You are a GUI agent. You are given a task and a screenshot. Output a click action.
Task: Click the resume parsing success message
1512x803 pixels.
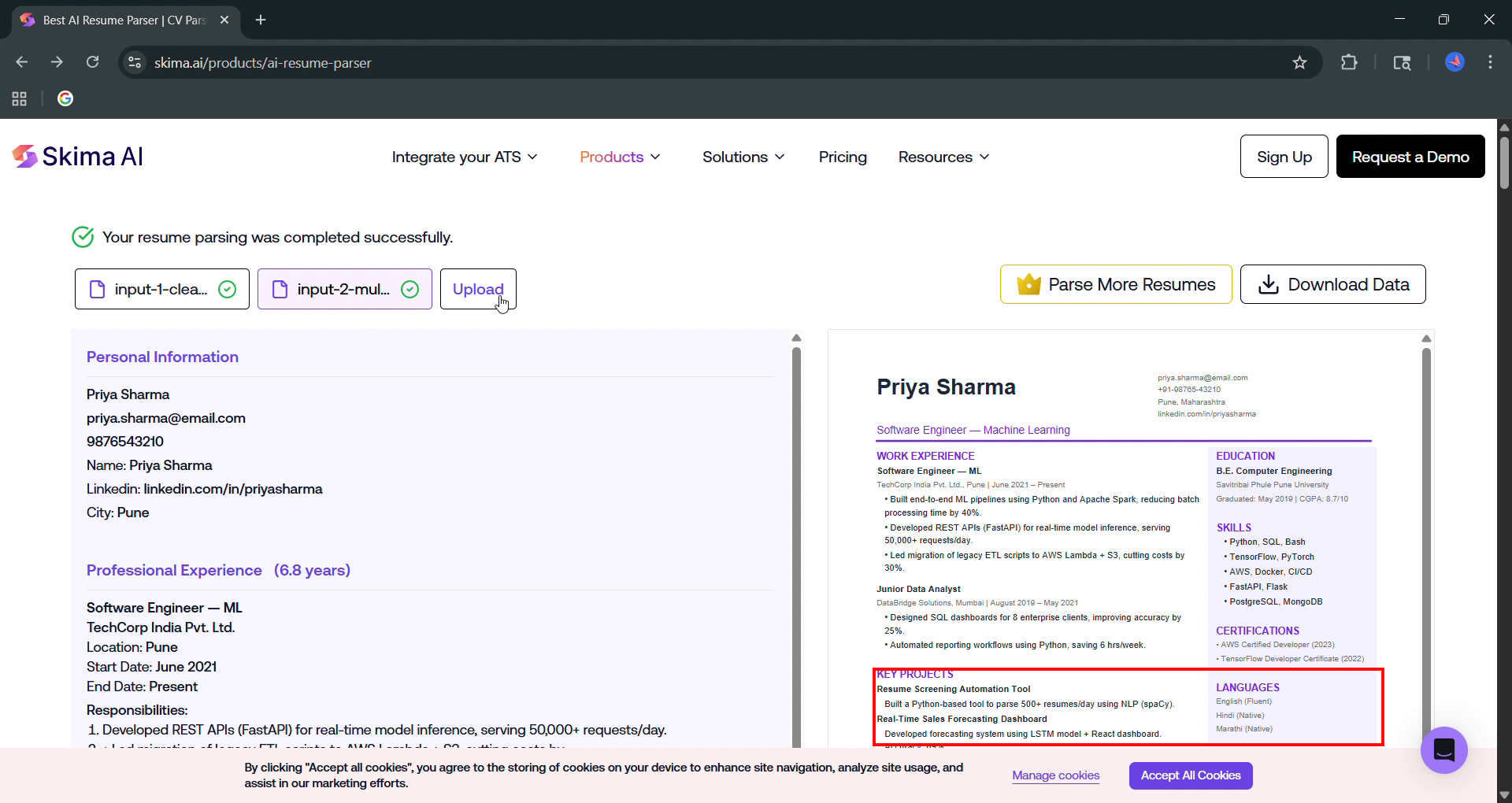277,237
